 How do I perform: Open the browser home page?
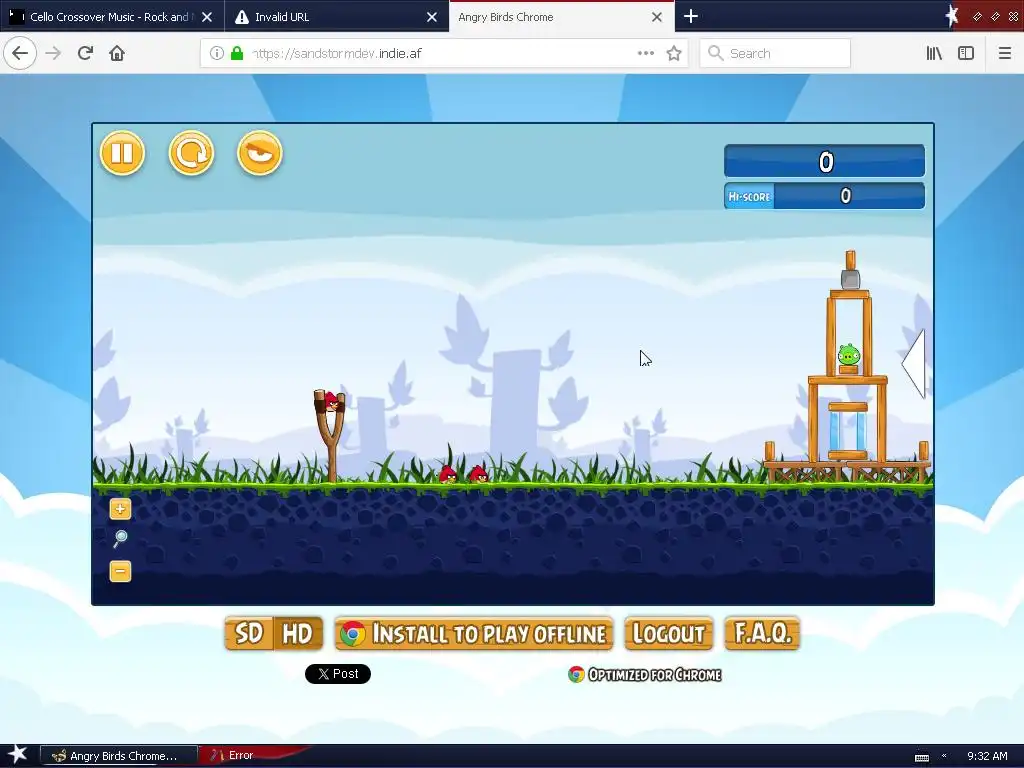point(117,53)
